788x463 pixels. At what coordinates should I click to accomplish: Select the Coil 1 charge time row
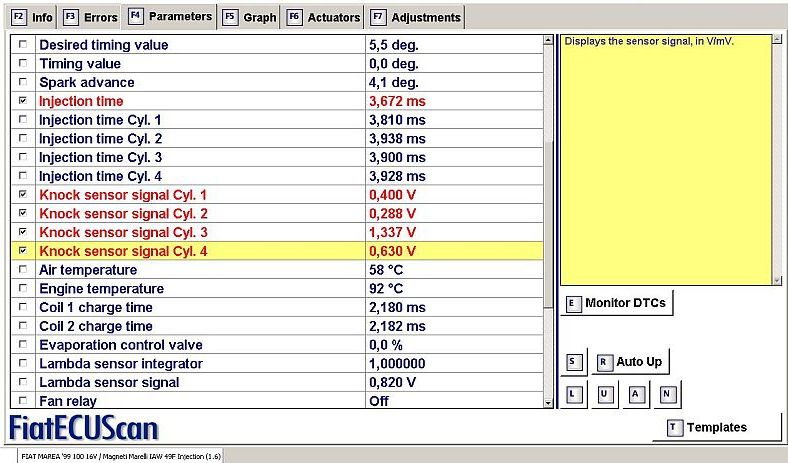277,307
